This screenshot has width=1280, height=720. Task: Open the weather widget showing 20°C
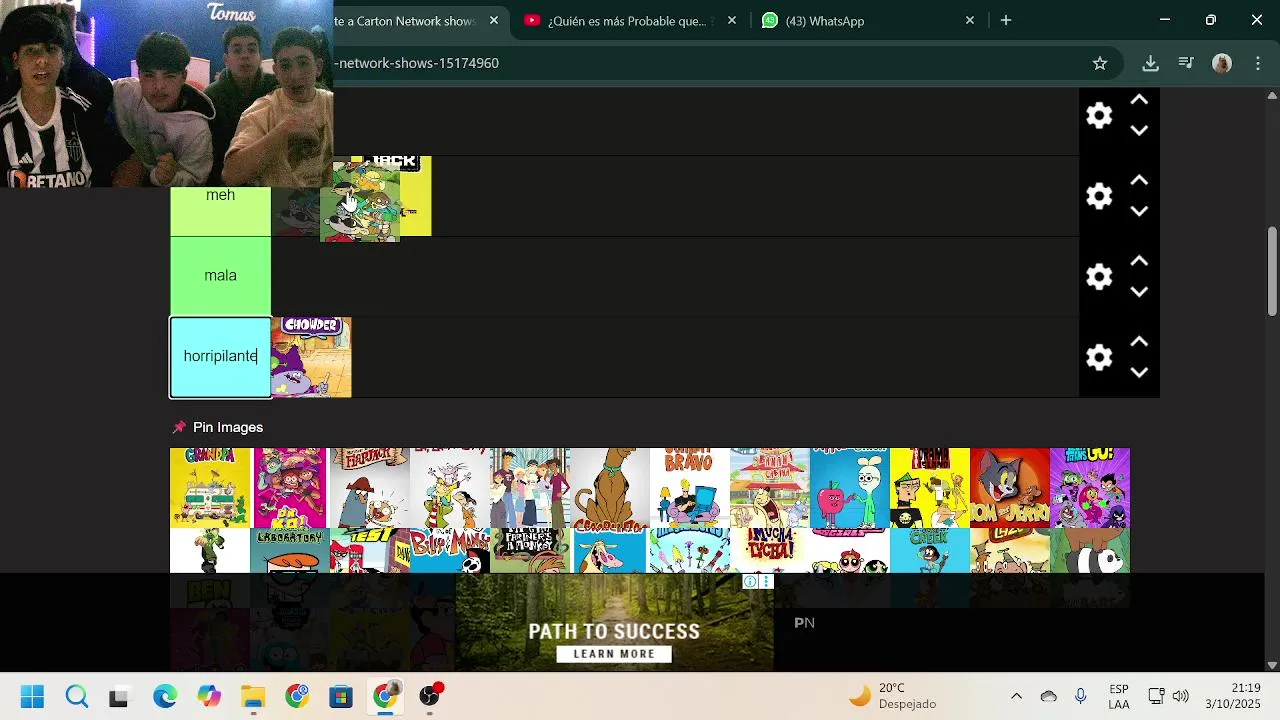pos(893,696)
